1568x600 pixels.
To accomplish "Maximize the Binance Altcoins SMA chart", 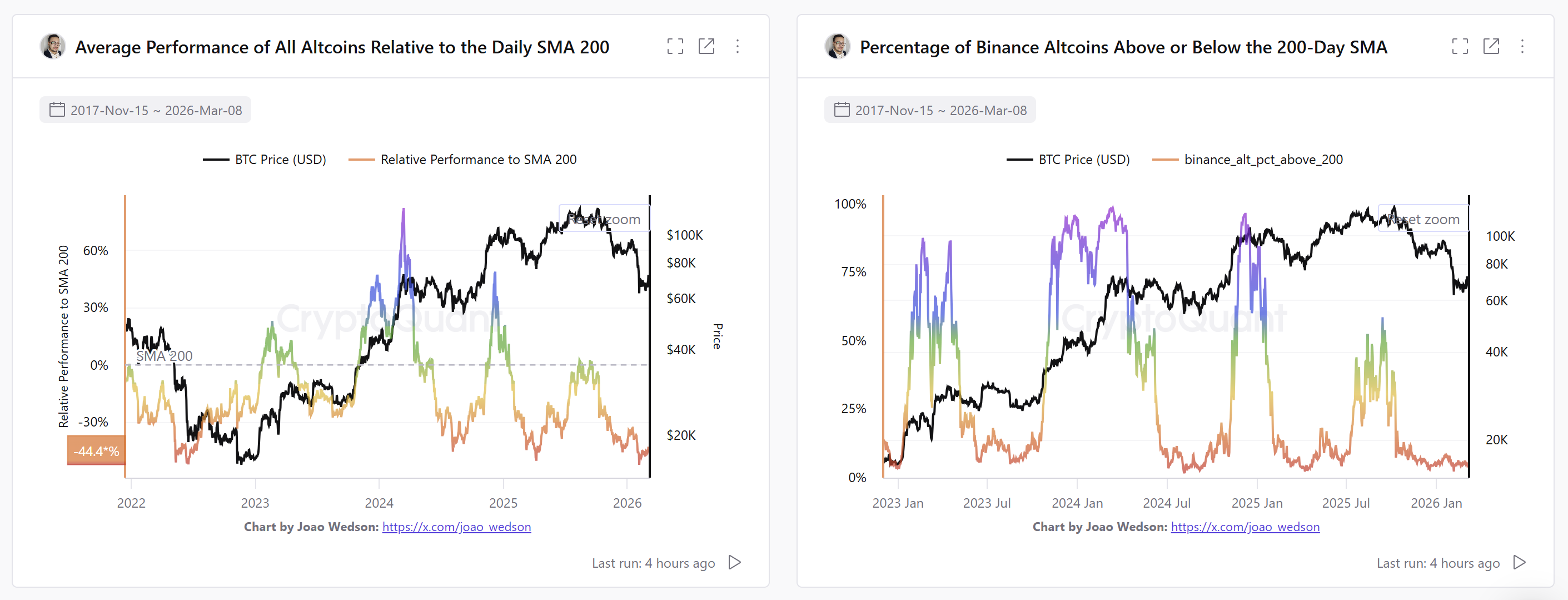I will (1459, 46).
